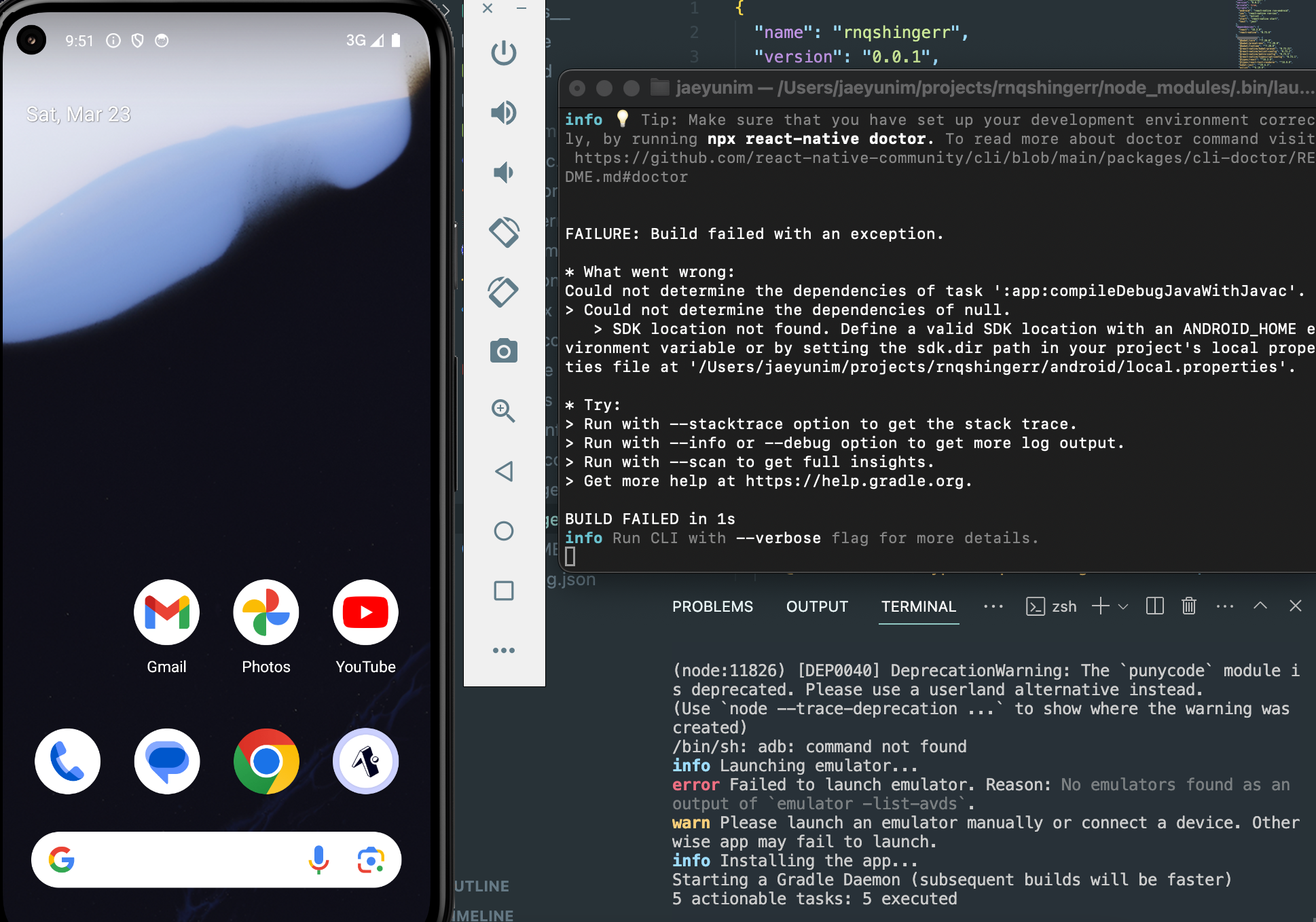
Task: Click the "version" line in the editor
Action: [847, 57]
